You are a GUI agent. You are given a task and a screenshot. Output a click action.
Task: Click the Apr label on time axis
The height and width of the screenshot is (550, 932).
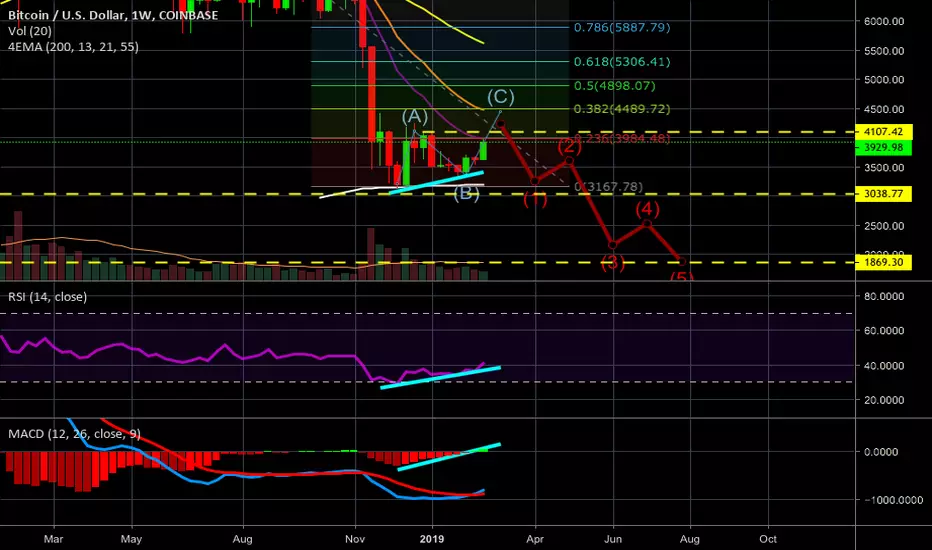[x=535, y=539]
